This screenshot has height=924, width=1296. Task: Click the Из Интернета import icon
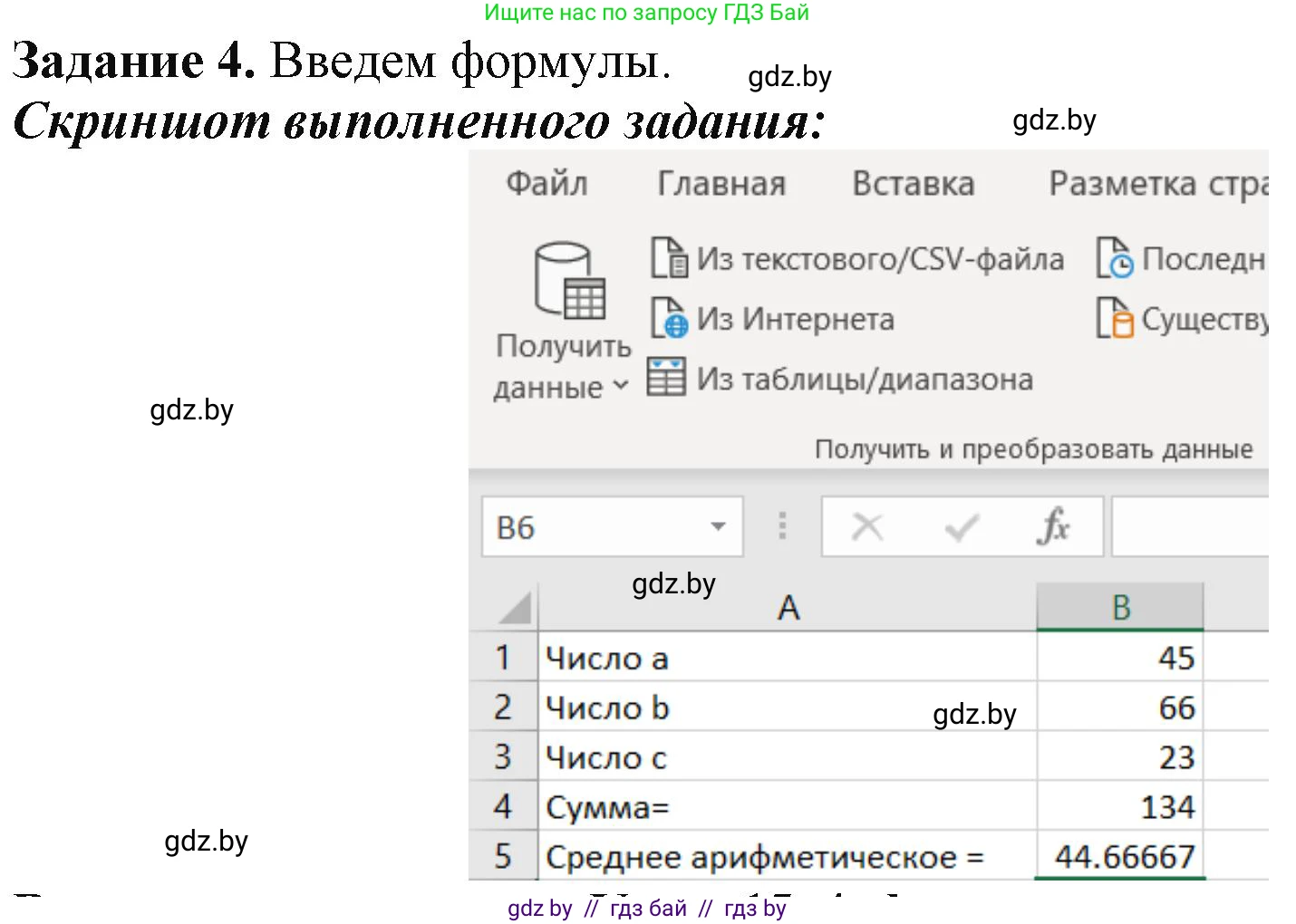point(669,320)
